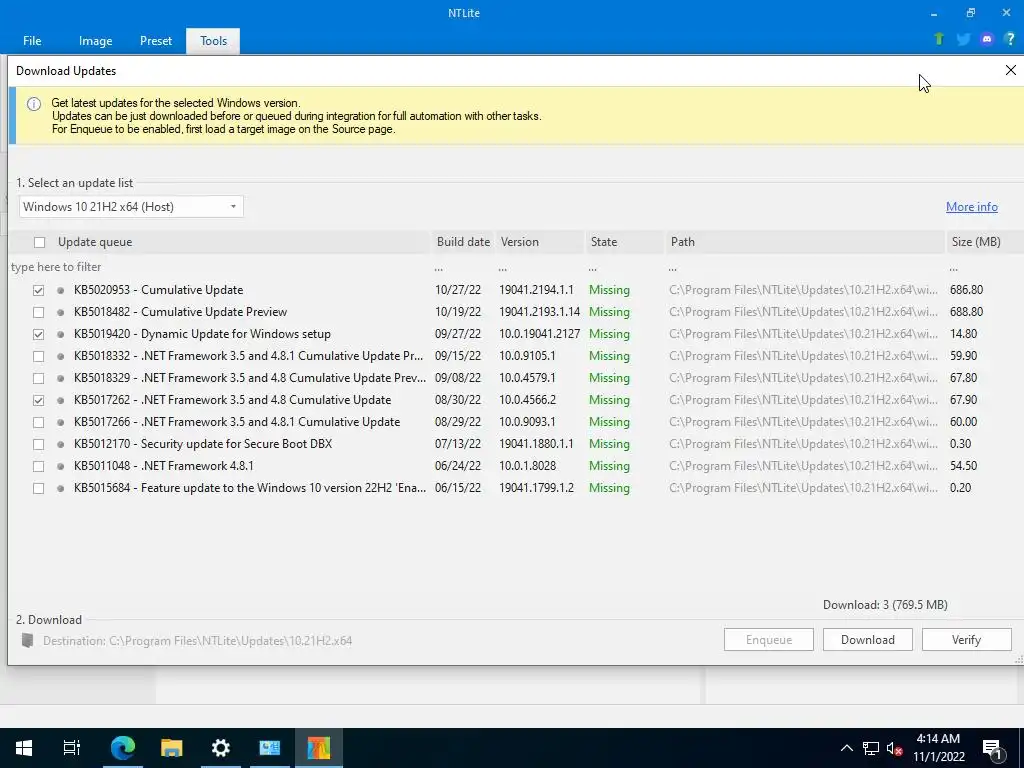Click status dot for KB5012170

click(x=61, y=444)
